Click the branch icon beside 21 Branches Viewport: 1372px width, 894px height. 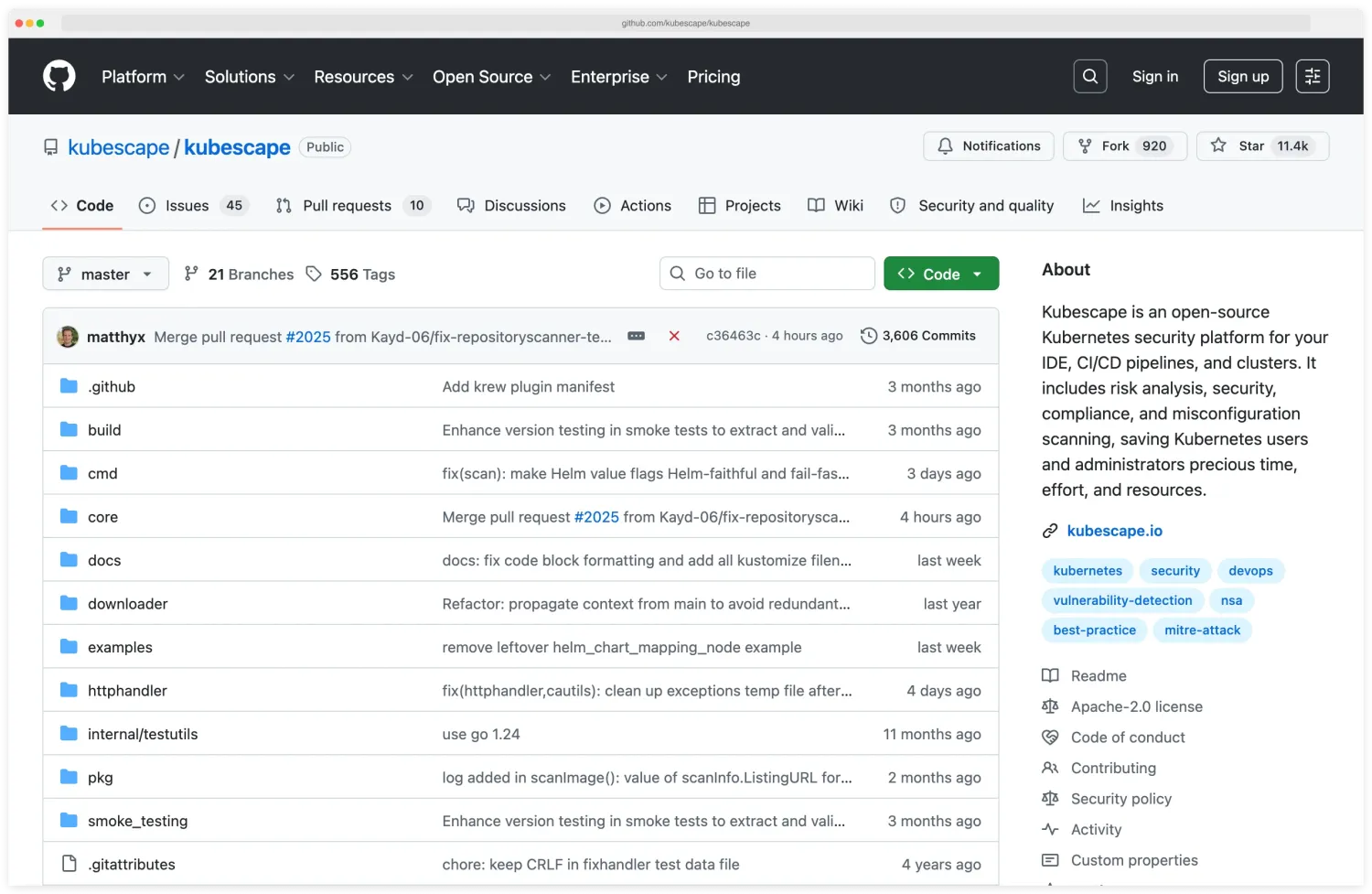(191, 274)
